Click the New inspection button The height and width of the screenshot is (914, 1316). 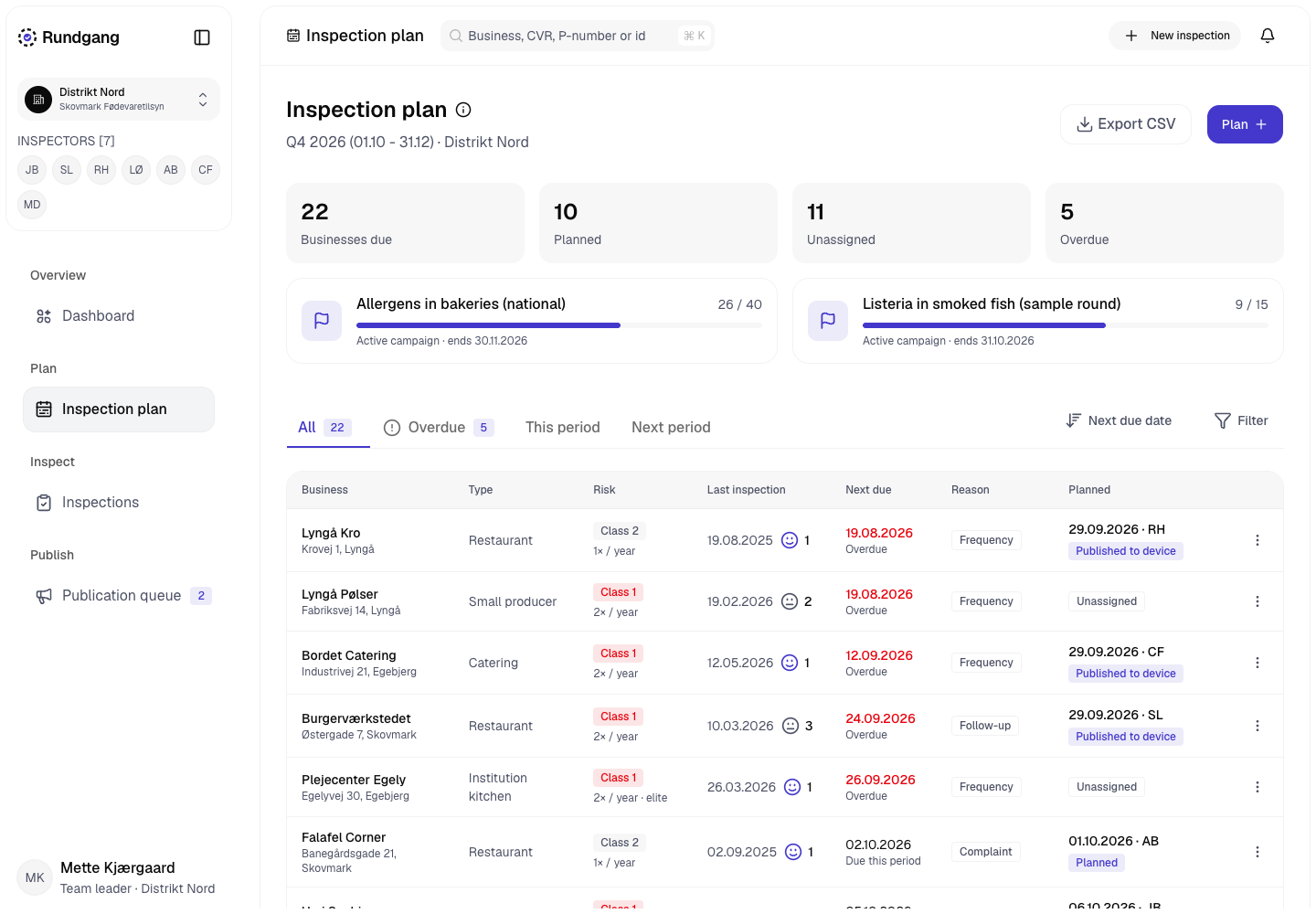[x=1175, y=36]
